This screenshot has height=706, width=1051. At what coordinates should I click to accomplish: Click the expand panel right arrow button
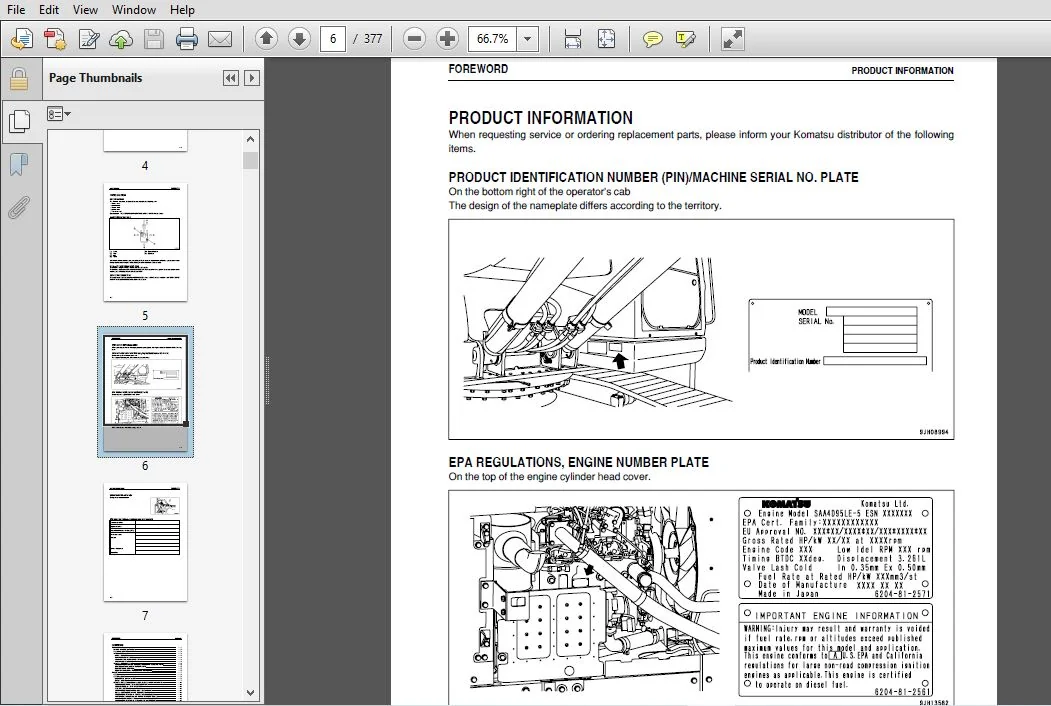(x=252, y=78)
